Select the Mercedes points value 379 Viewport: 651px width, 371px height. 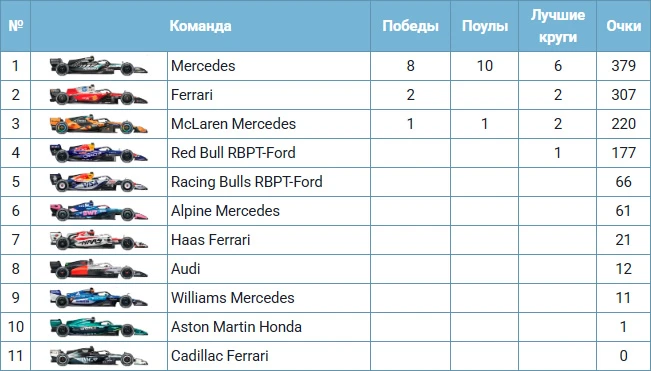624,66
